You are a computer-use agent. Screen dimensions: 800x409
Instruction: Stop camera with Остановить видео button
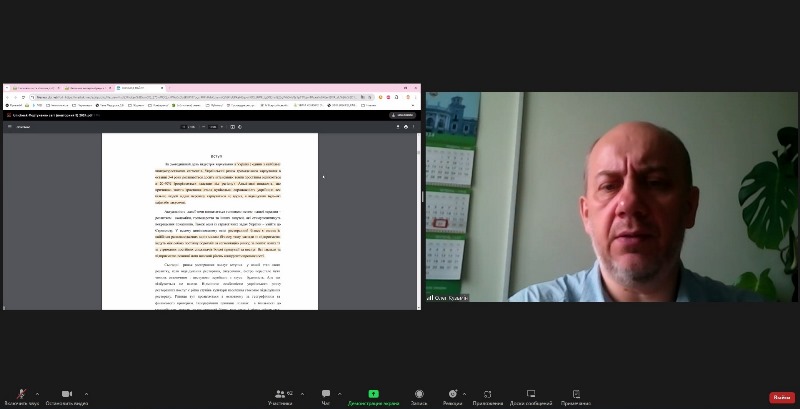[67, 397]
